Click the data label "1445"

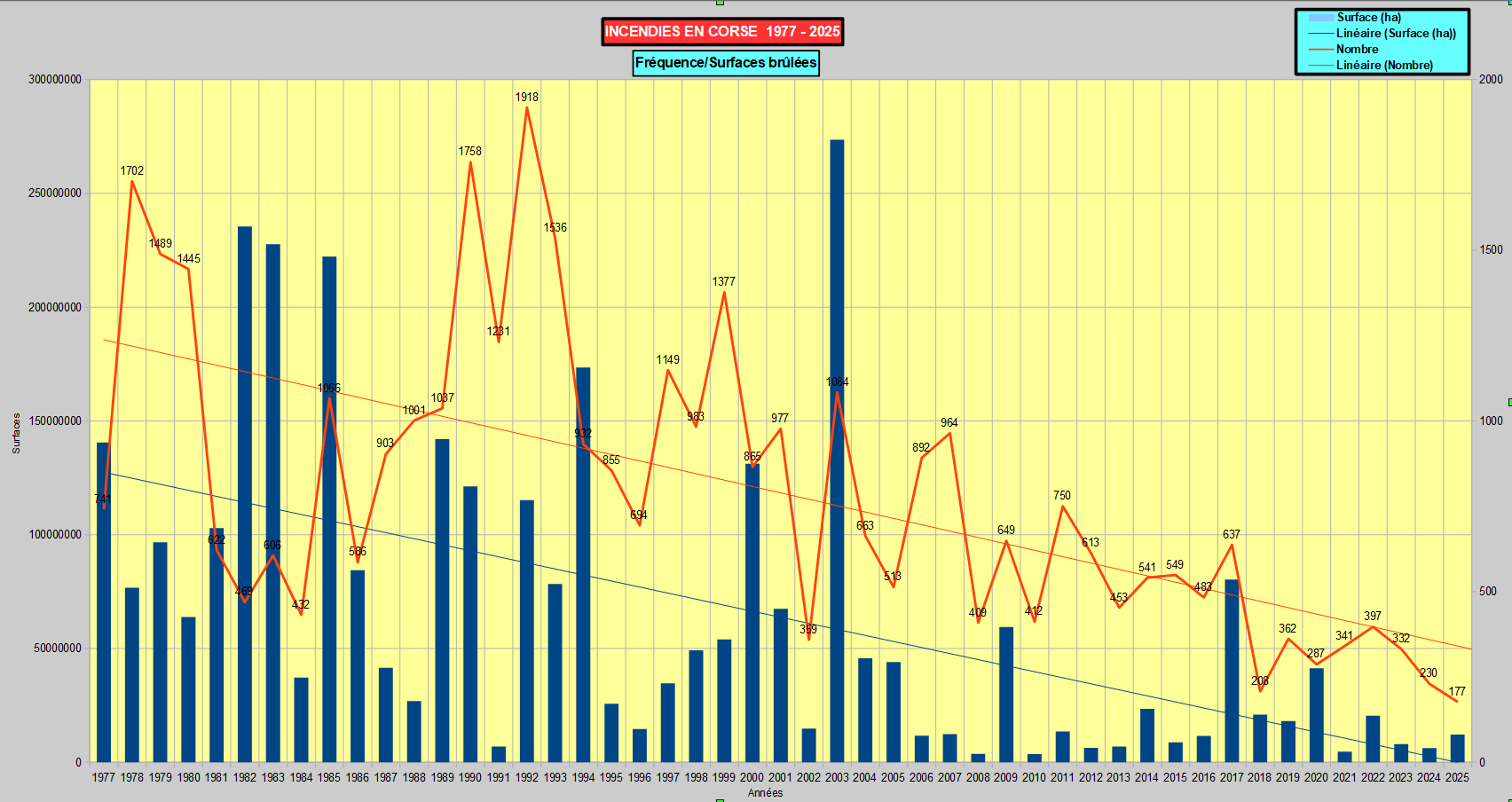tap(189, 258)
